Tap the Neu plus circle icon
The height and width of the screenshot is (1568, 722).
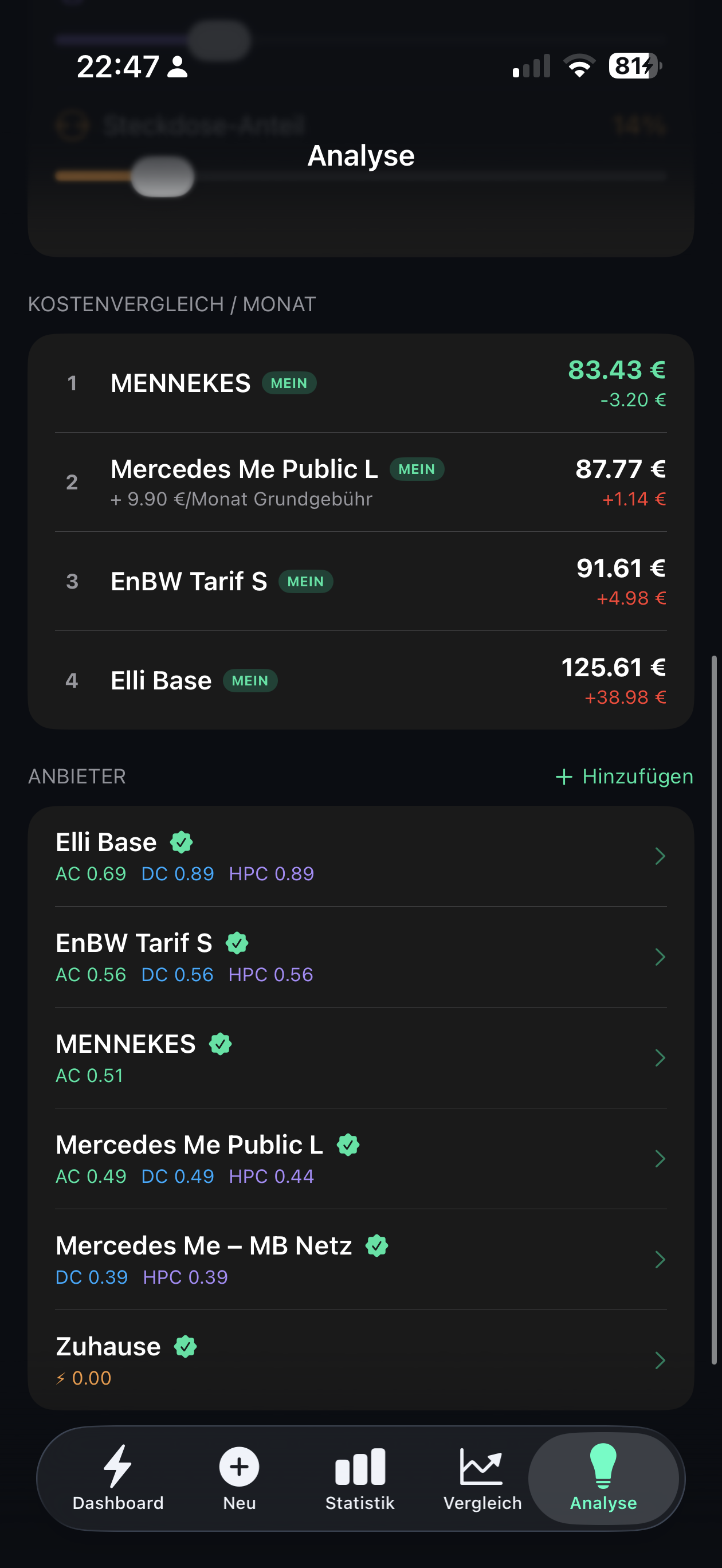240,1467
